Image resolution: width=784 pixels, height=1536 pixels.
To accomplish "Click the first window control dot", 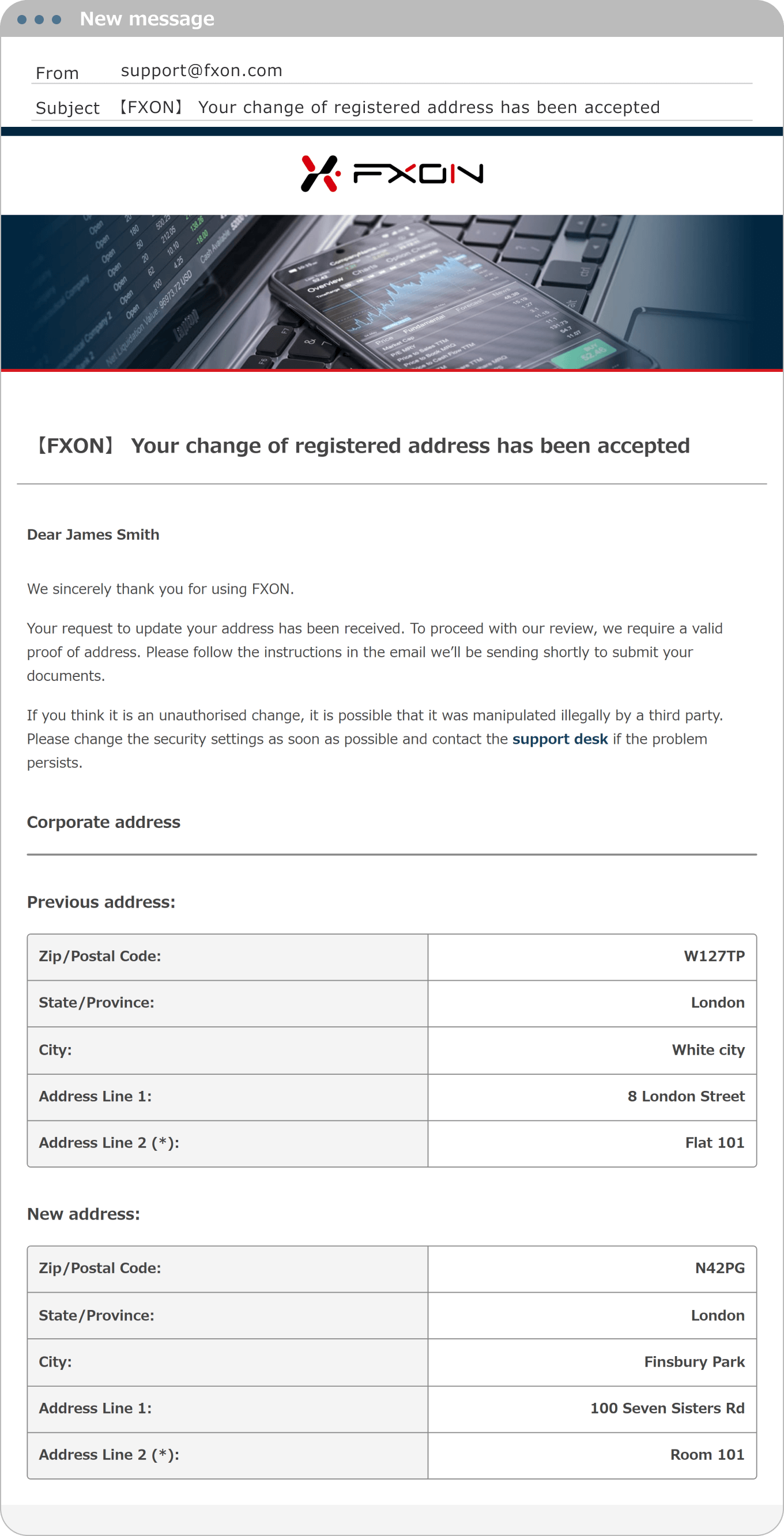I will coord(22,20).
